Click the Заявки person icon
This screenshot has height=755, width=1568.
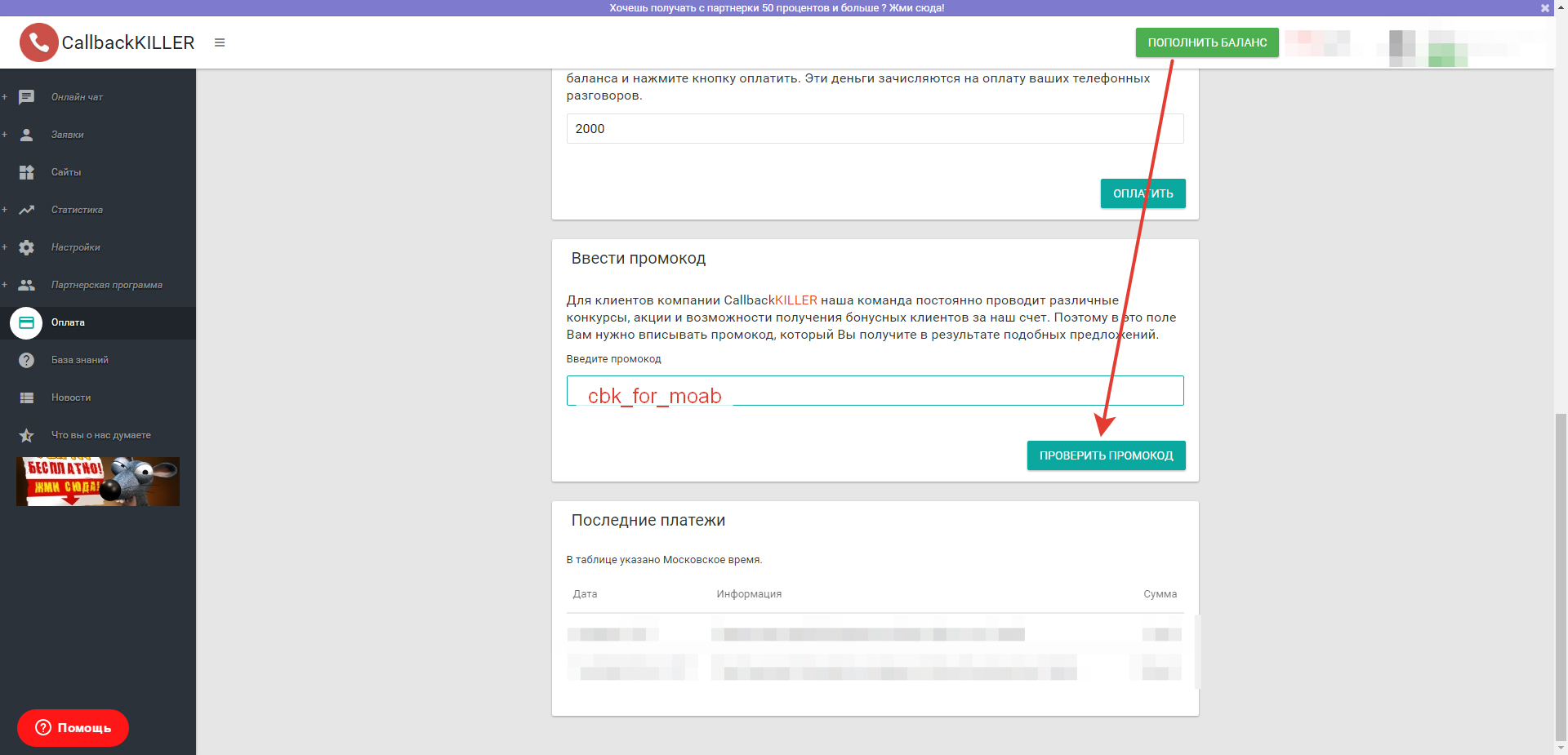pyautogui.click(x=26, y=135)
